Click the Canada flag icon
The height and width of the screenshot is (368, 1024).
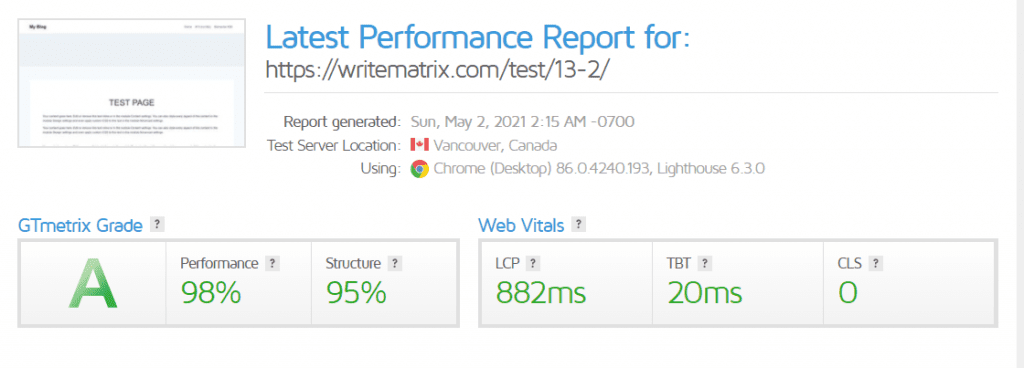(419, 145)
